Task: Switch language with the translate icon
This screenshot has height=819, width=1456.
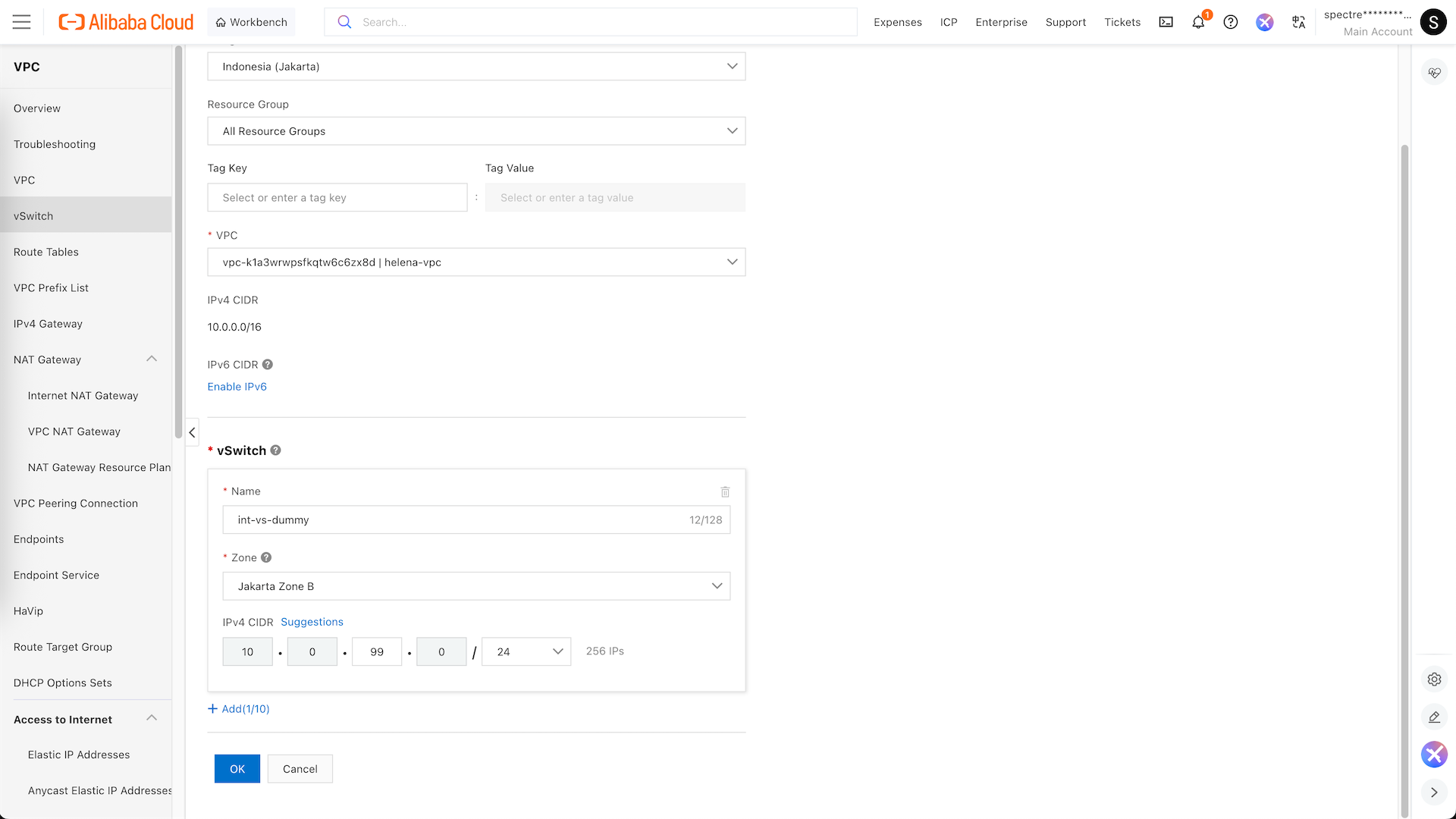Action: coord(1298,22)
